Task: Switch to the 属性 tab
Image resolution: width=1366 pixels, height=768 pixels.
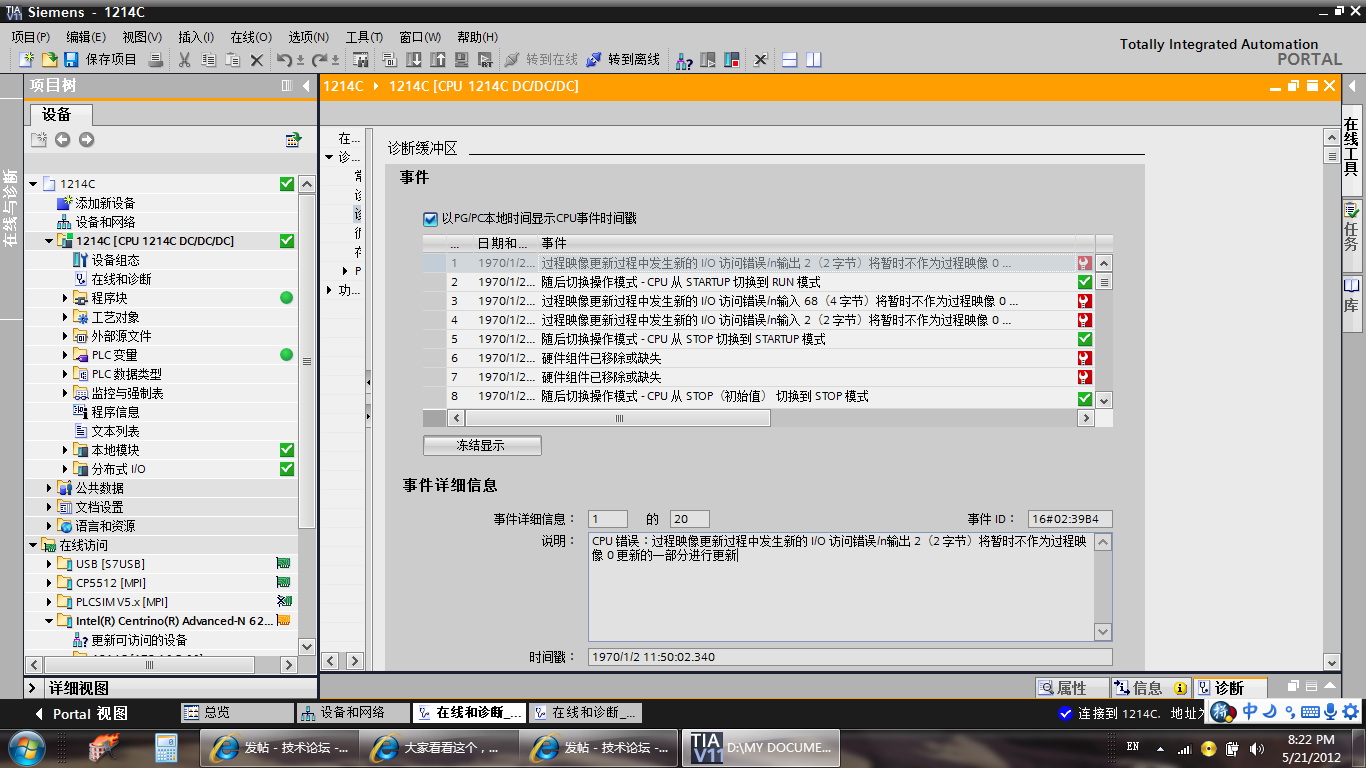Action: [x=1071, y=688]
